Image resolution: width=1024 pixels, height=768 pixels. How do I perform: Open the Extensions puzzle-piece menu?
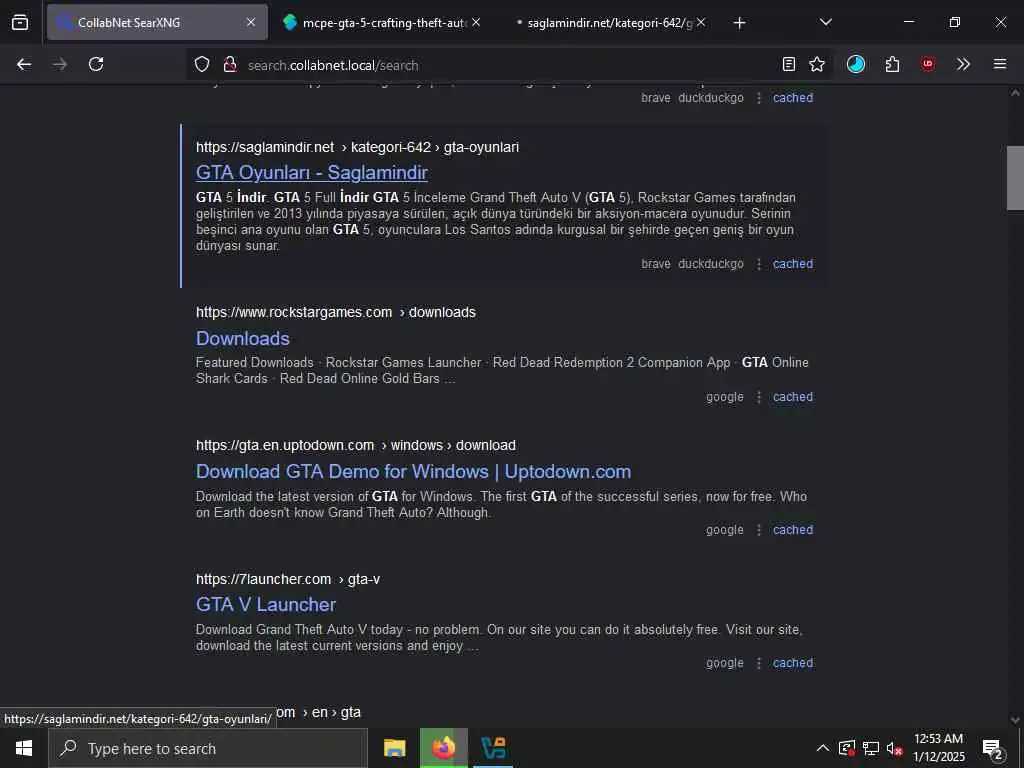coord(892,64)
